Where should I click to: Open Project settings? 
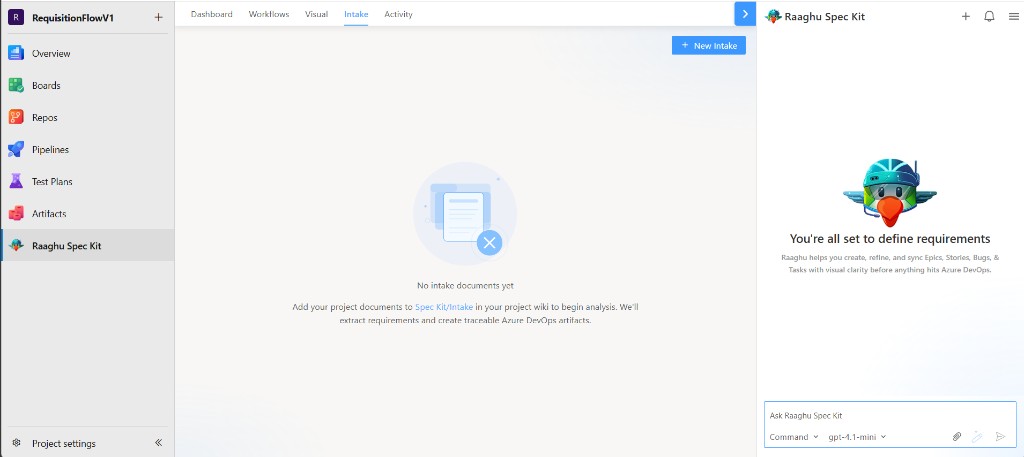click(x=64, y=443)
